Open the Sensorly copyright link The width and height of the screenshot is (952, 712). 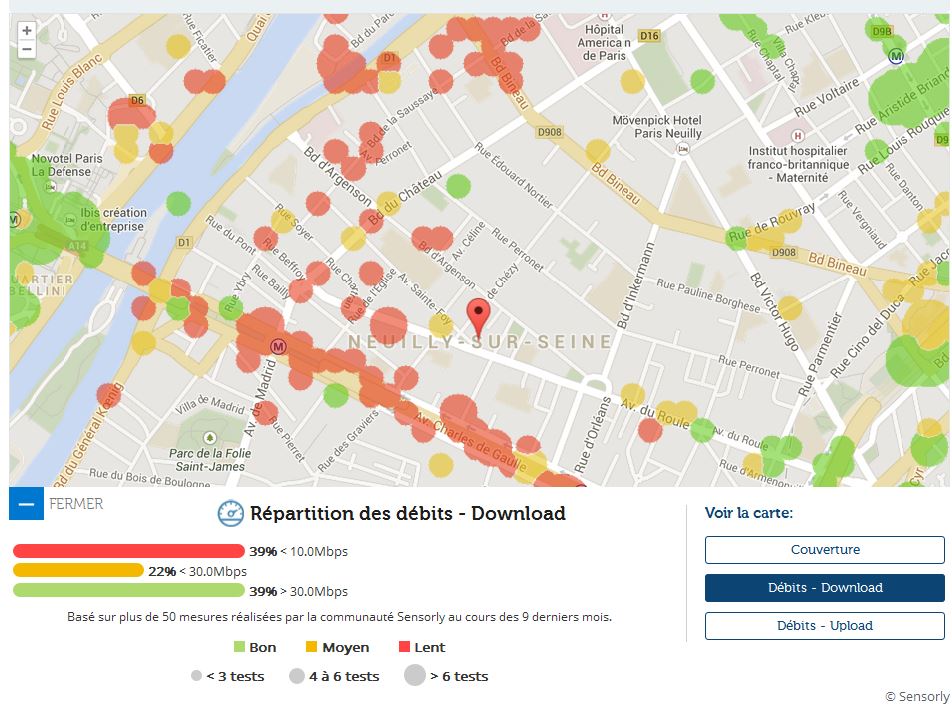point(916,696)
